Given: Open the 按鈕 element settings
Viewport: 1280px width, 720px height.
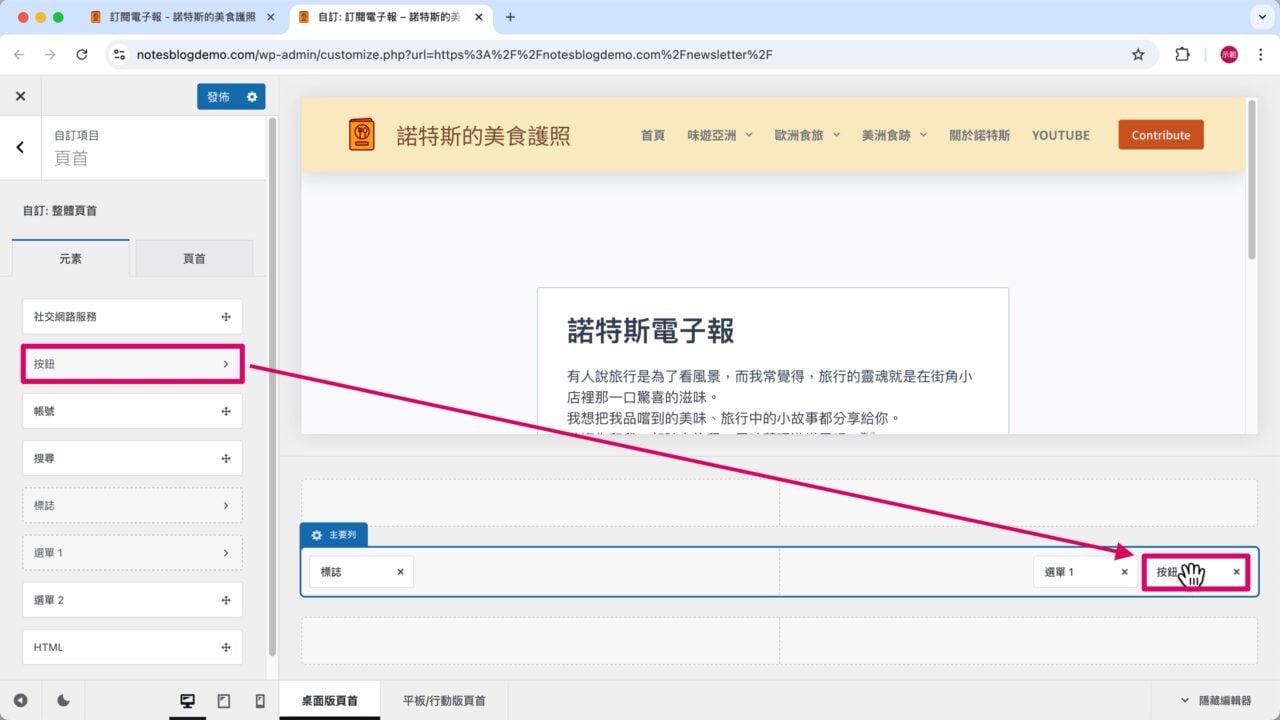Looking at the screenshot, I should (132, 364).
